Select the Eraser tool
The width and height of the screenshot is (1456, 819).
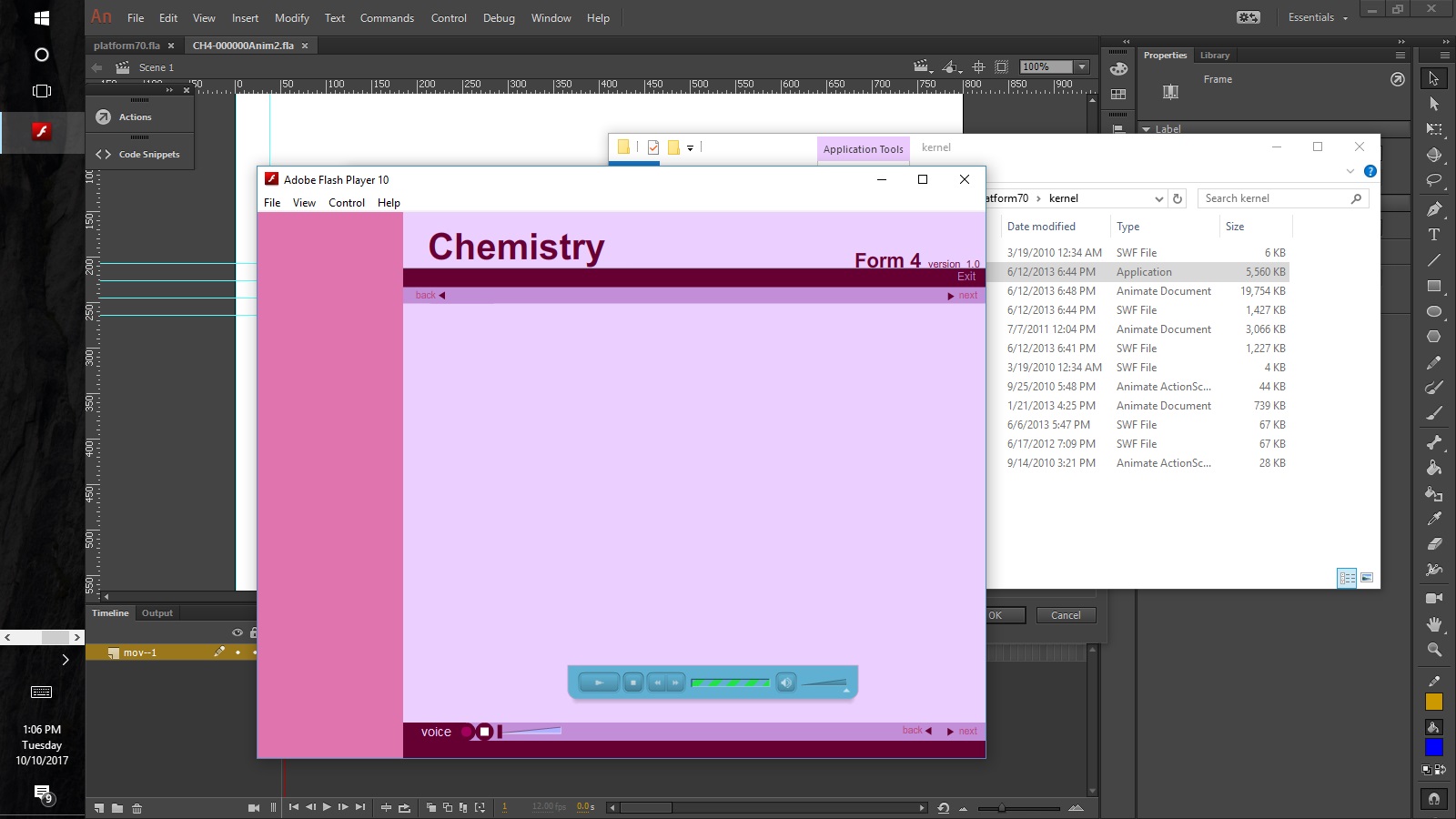click(x=1434, y=544)
